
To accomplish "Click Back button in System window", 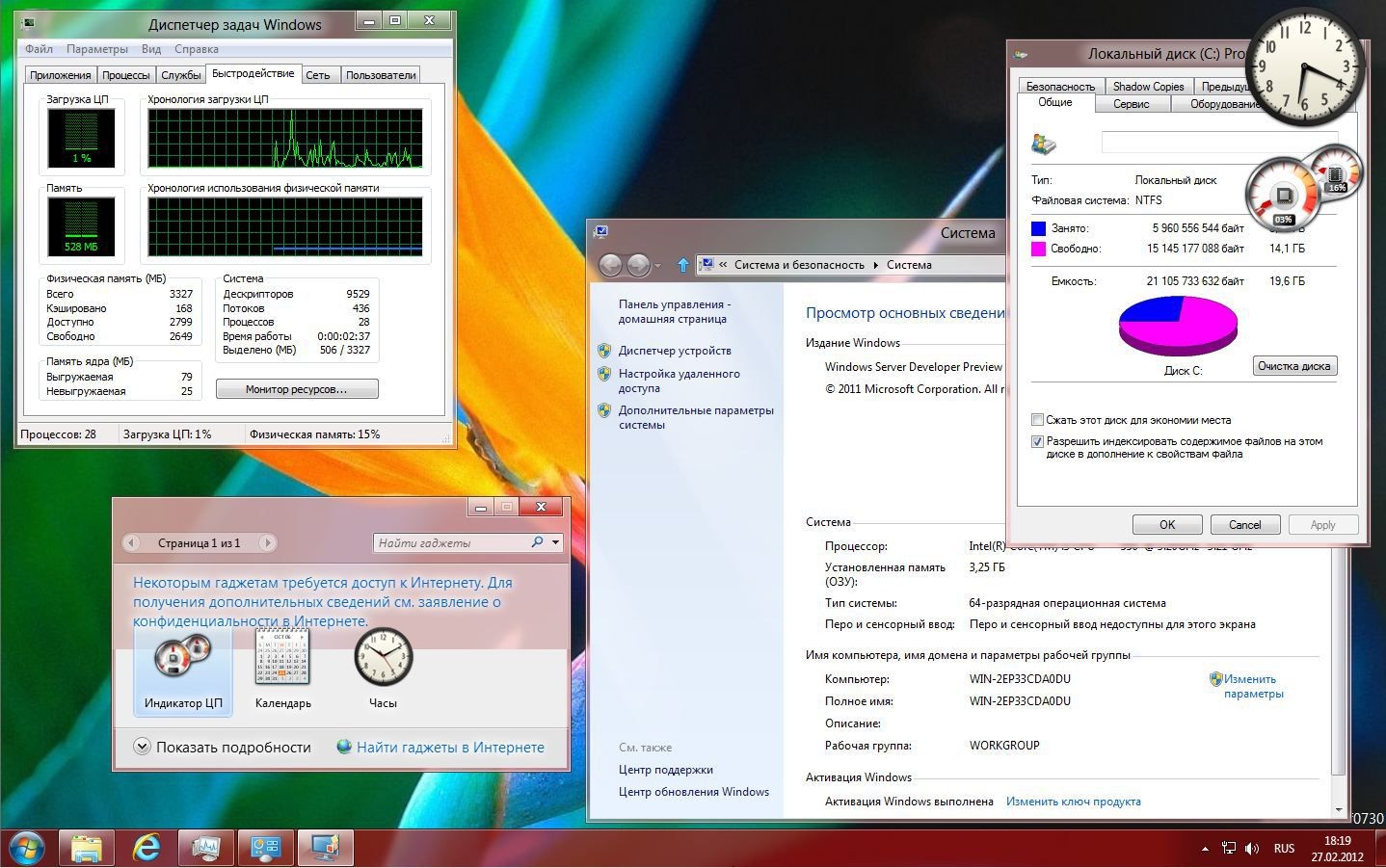I will (610, 265).
